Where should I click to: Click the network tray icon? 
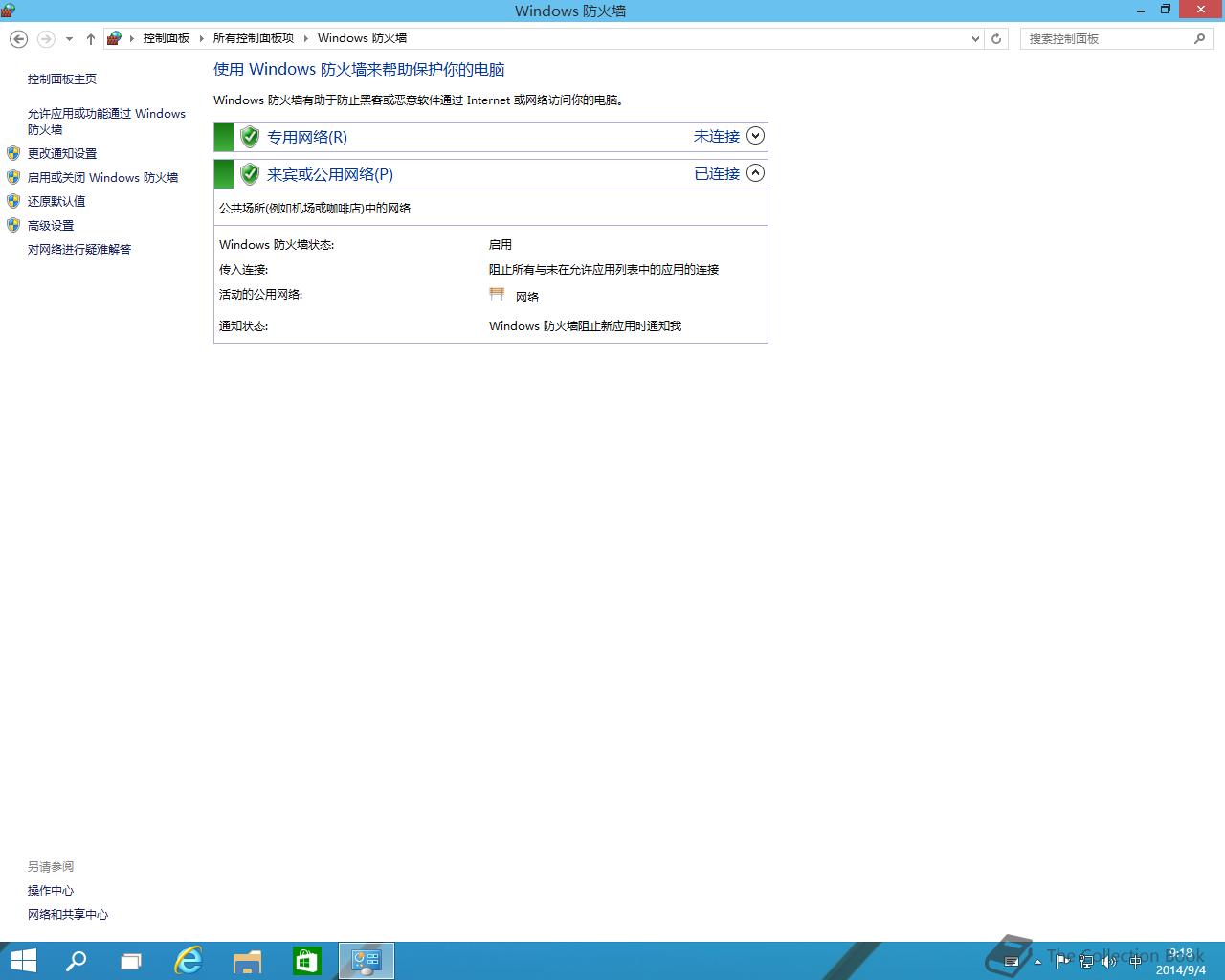[1086, 962]
